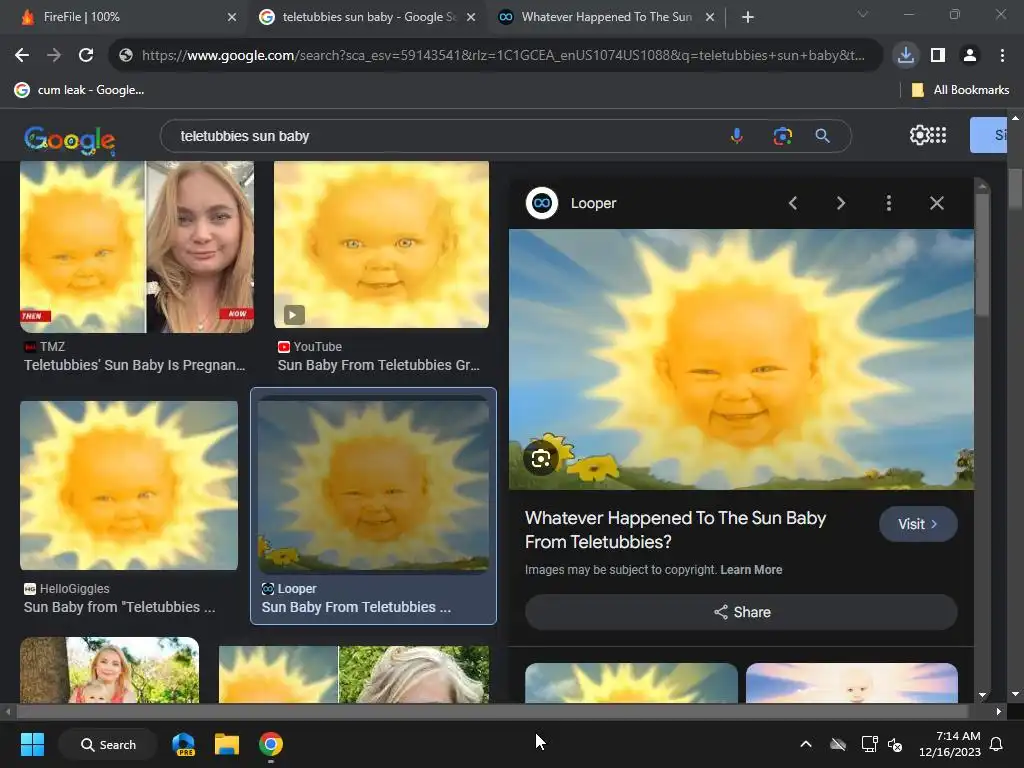Open the HelloGiggles Sun Baby thumbnail
Screen dimensions: 1024x768
coord(129,485)
